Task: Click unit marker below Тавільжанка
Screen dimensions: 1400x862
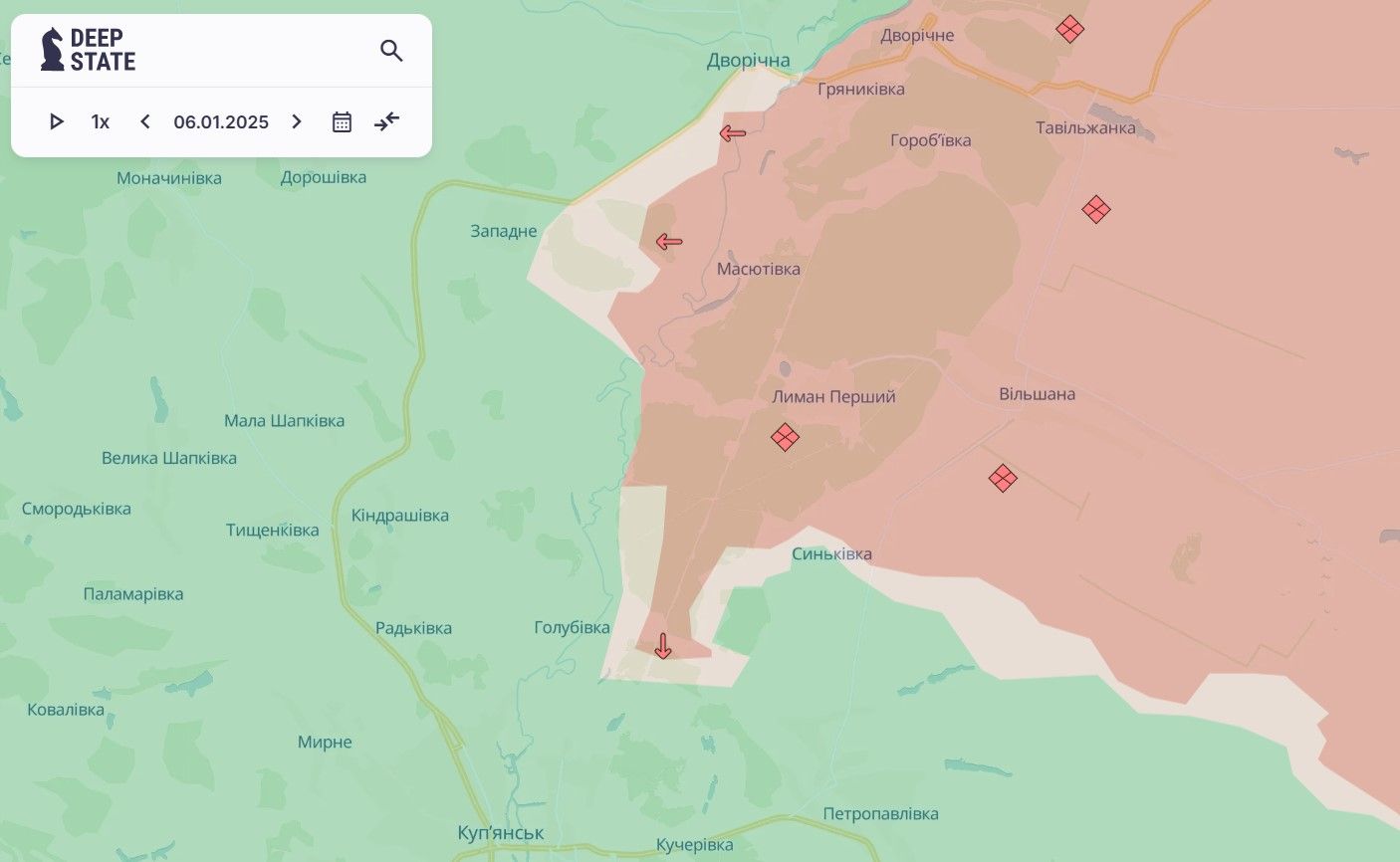Action: click(1095, 209)
